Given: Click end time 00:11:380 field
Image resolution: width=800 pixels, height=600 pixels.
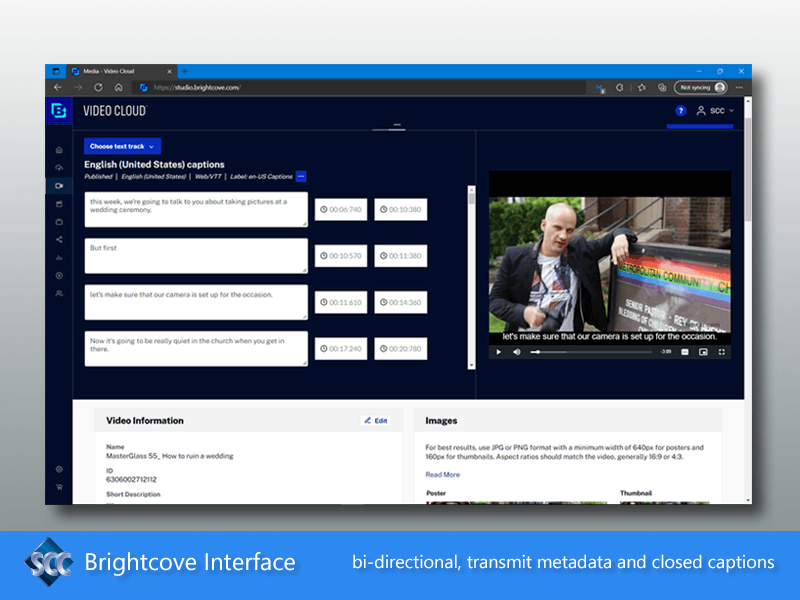Looking at the screenshot, I should [x=401, y=256].
